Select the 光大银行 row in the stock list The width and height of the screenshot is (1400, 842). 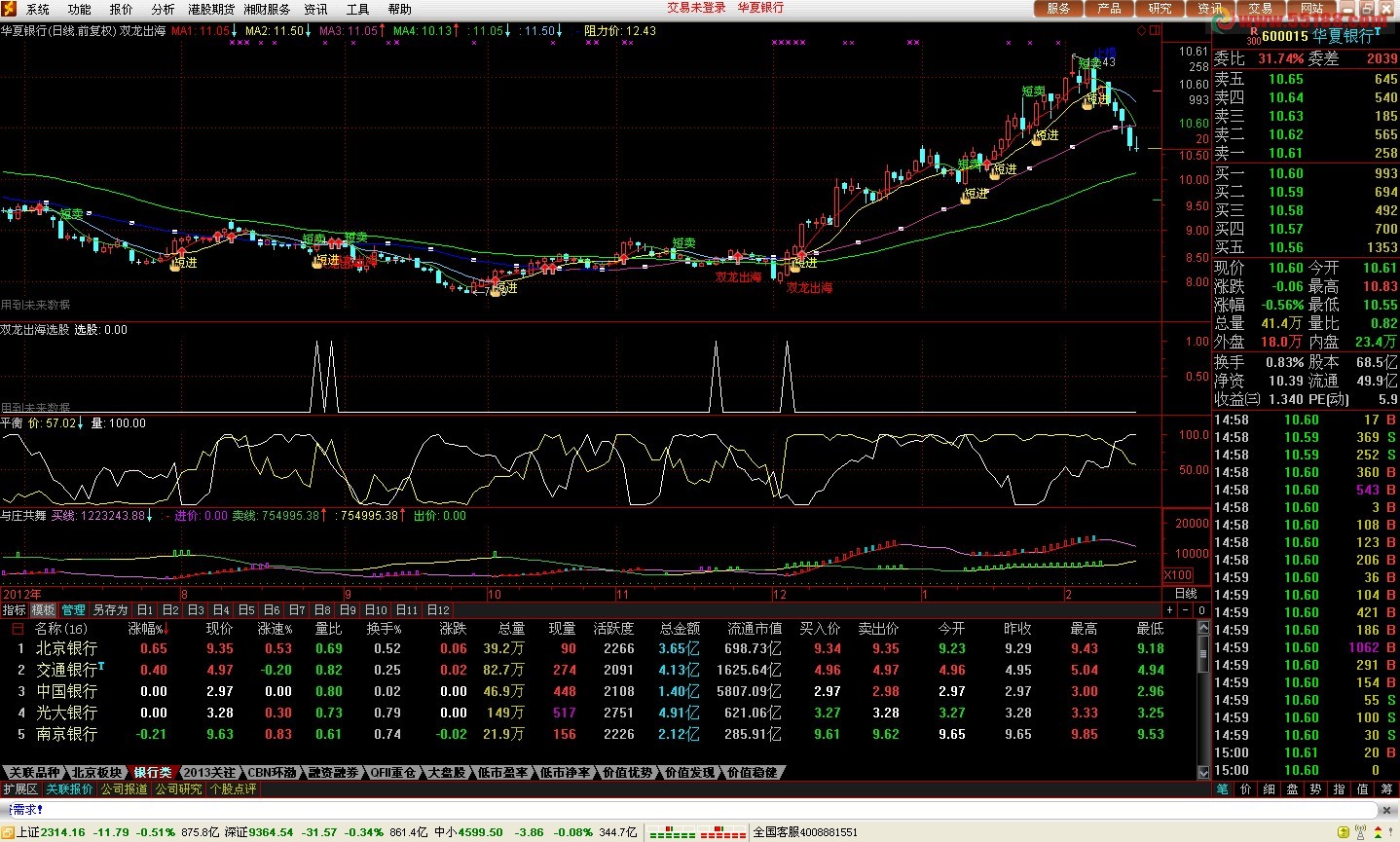598,713
